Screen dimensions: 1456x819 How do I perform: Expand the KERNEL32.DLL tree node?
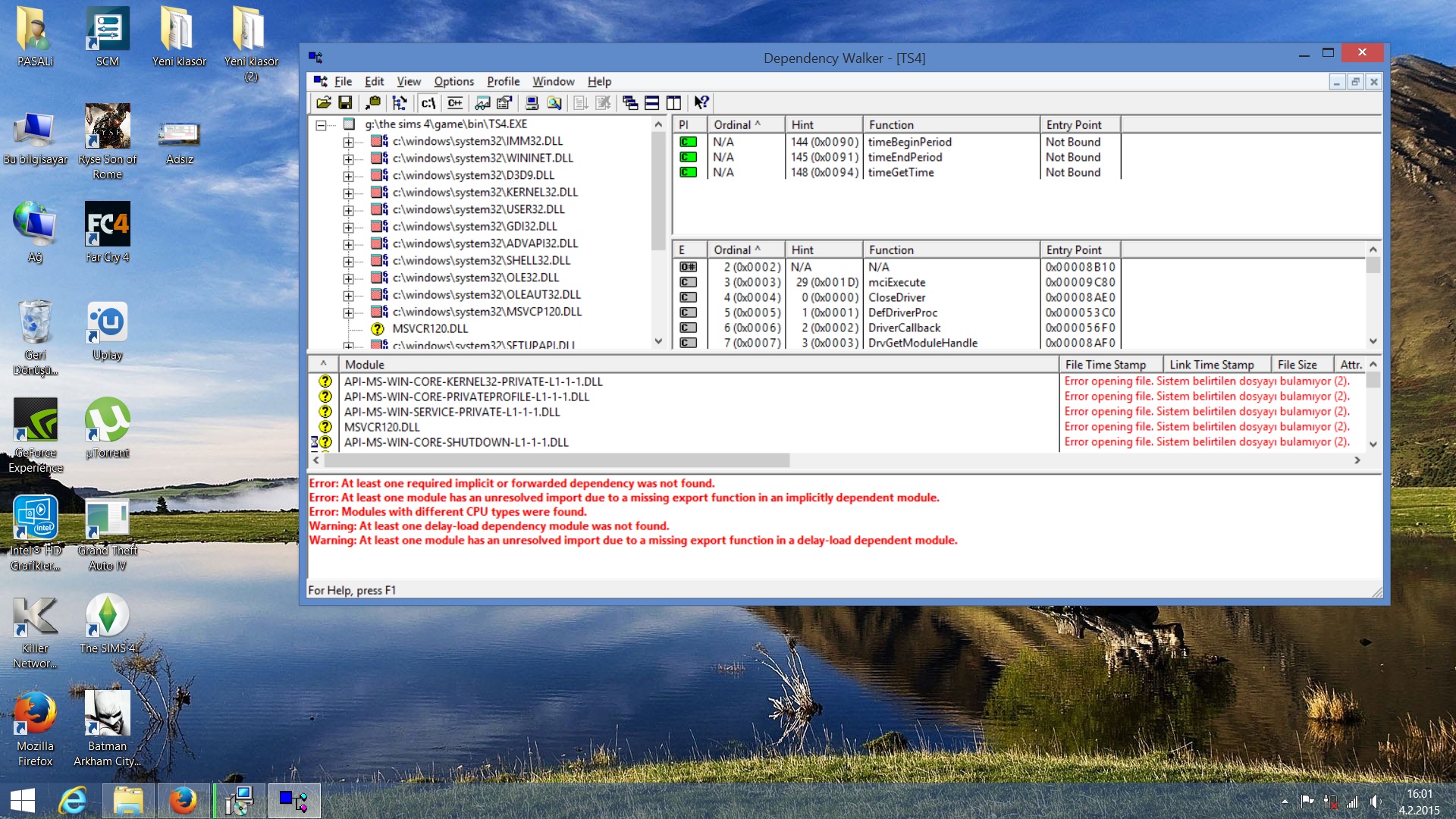348,193
